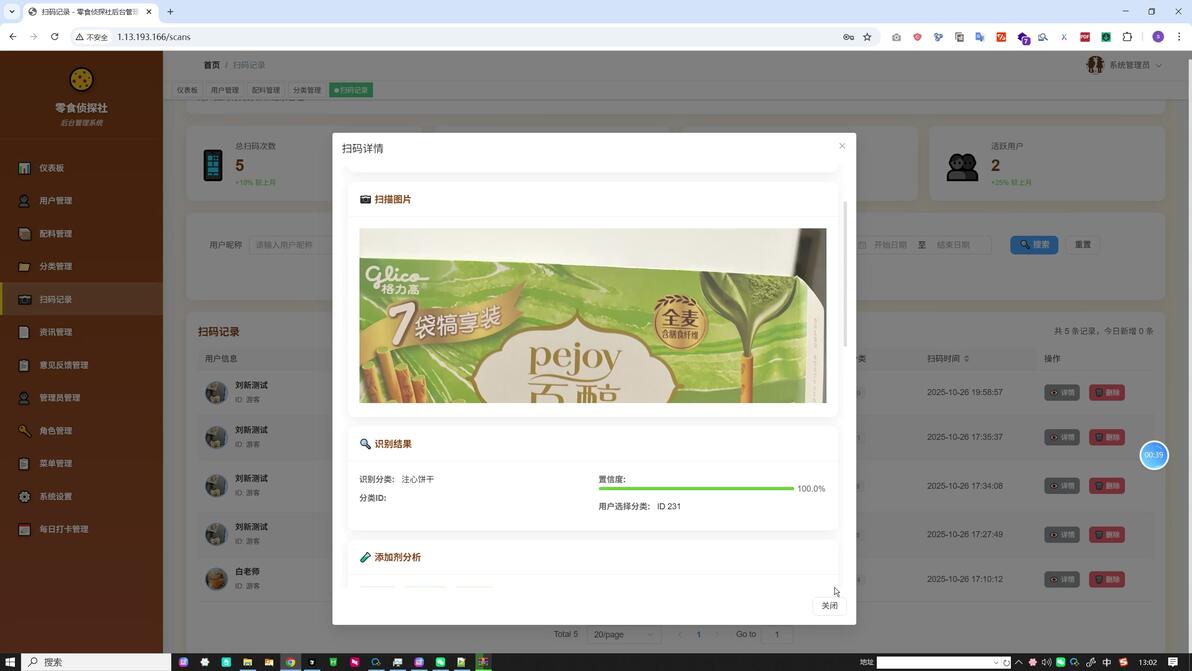Select 扫码记录 in the sidebar
Screen dimensions: 1192x671
coord(81,299)
